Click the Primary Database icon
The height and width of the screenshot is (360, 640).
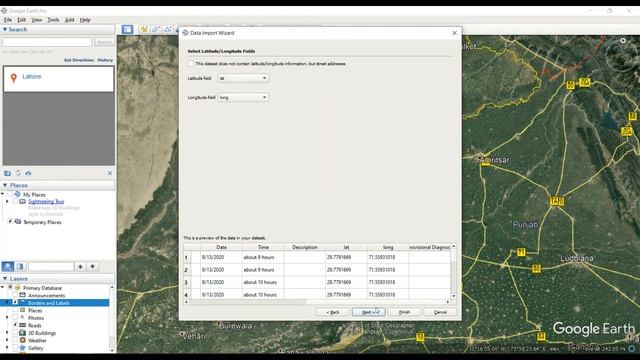(x=17, y=287)
